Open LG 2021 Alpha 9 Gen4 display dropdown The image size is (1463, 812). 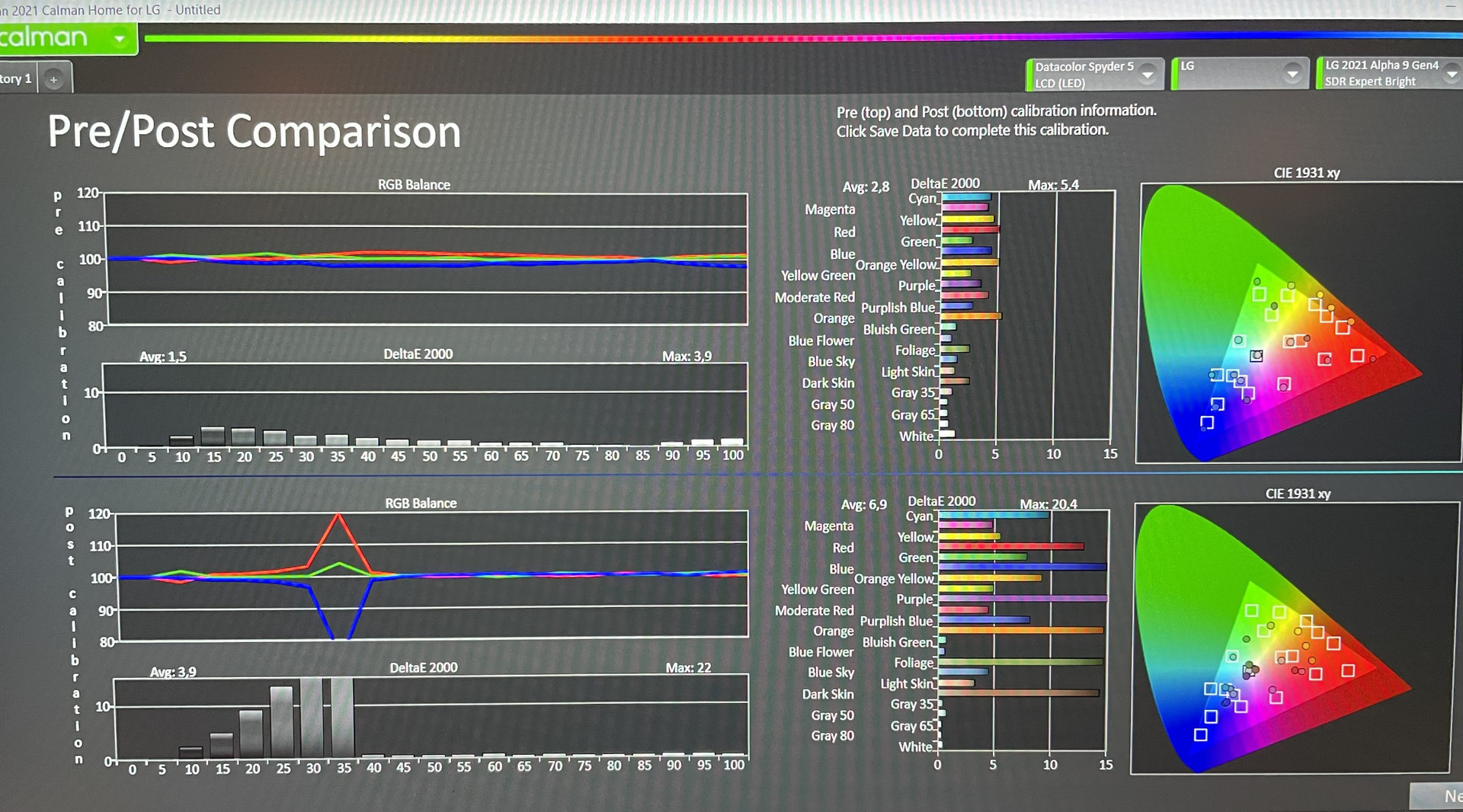tap(1450, 74)
